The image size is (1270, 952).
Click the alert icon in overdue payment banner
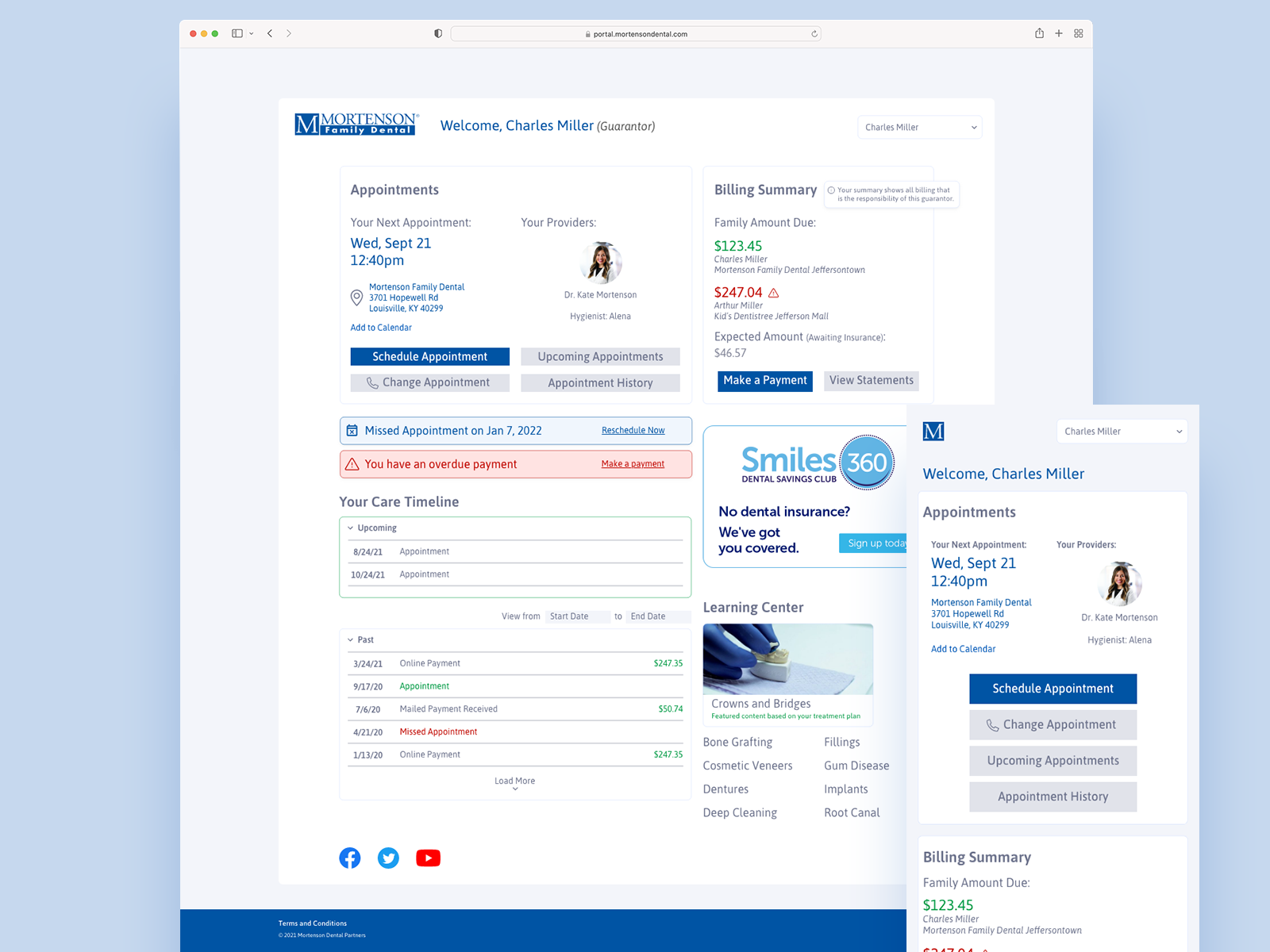coord(352,464)
